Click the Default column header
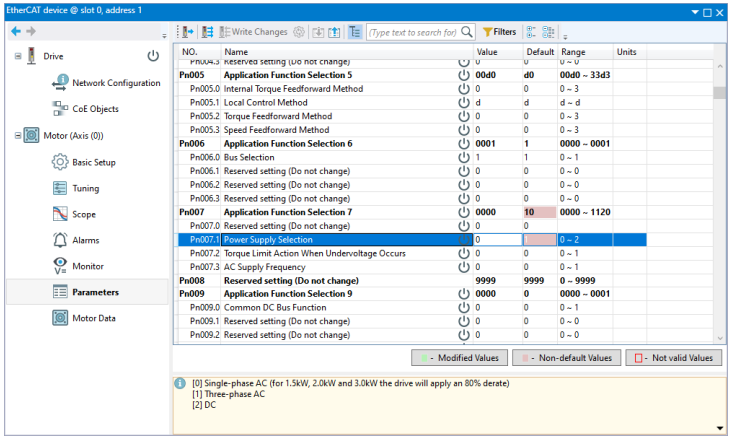 [540, 52]
